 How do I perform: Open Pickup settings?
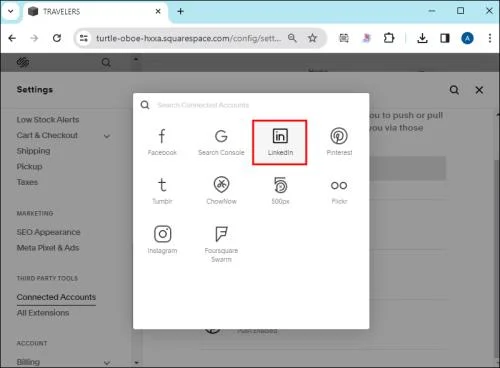pyautogui.click(x=29, y=167)
